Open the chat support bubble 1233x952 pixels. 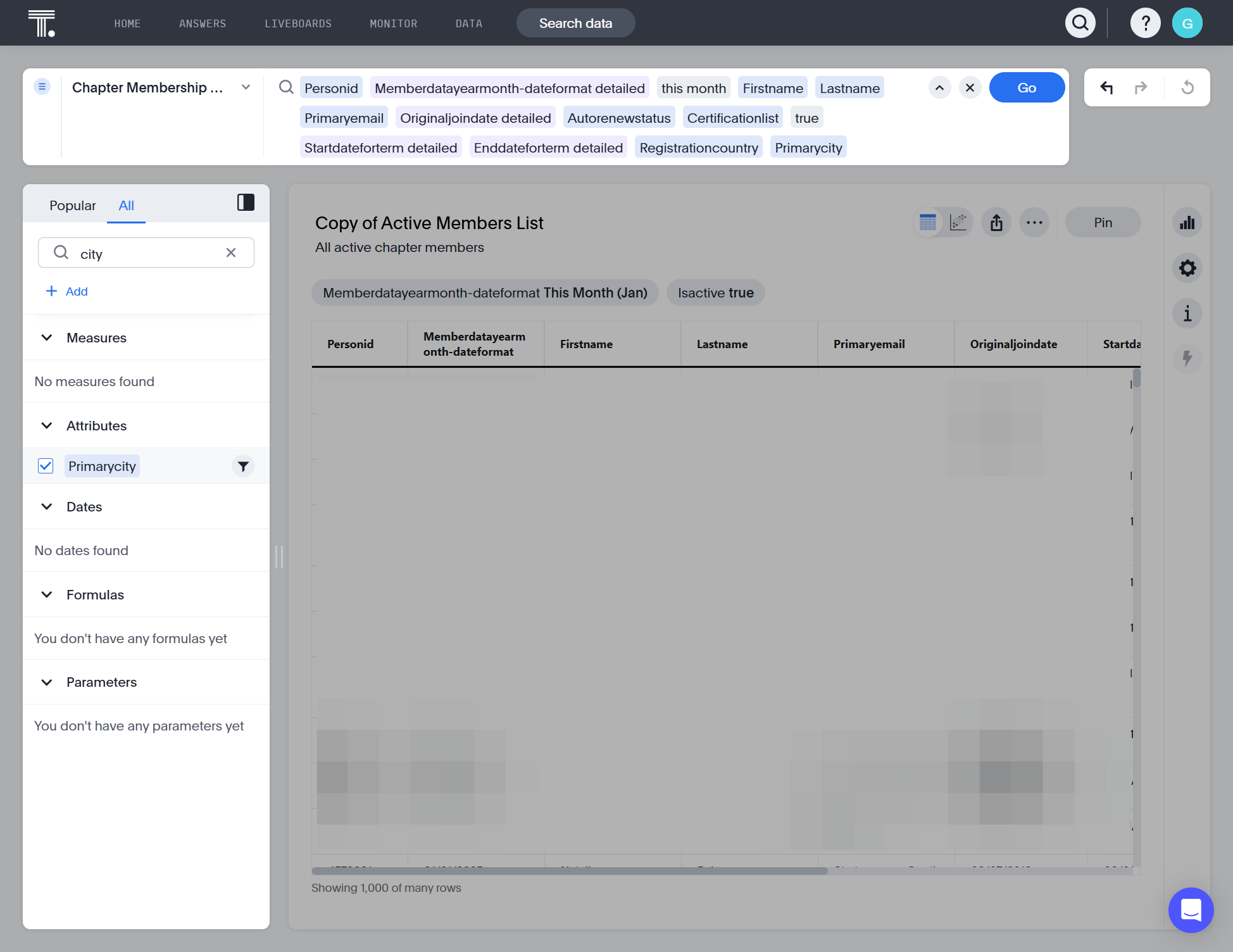coord(1191,910)
